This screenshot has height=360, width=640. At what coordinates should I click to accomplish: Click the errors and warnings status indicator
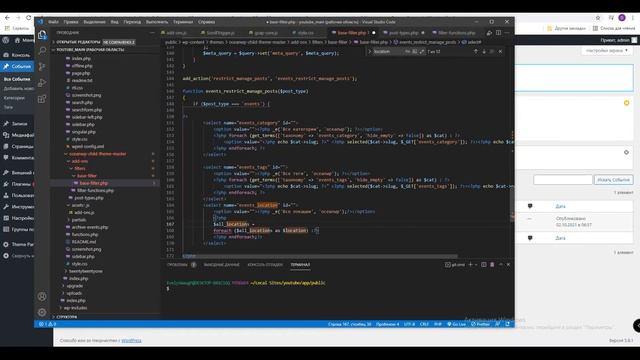pyautogui.click(x=47, y=324)
